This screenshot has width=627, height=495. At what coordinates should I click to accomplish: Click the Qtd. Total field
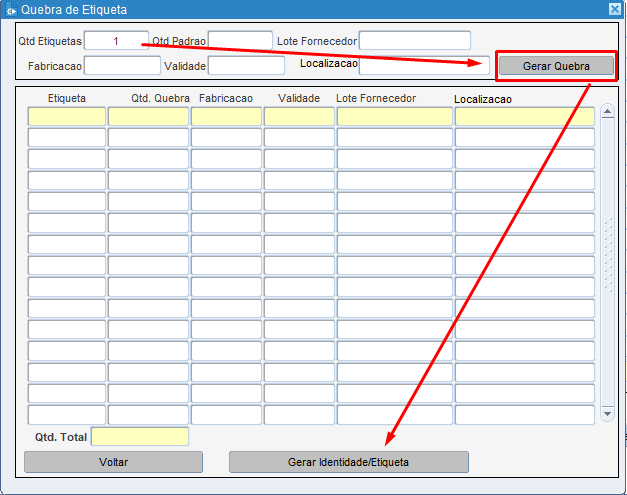pyautogui.click(x=139, y=437)
